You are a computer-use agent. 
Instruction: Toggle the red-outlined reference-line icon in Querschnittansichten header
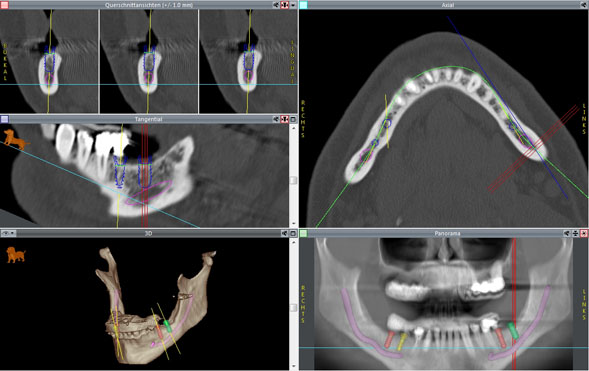(284, 5)
